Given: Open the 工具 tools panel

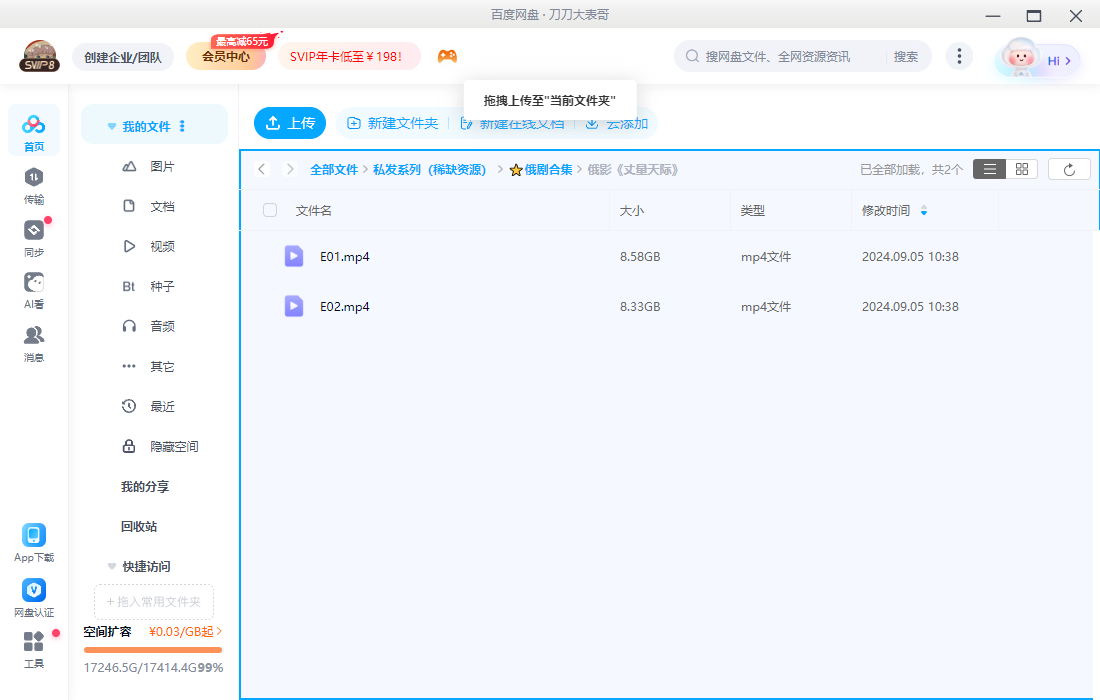Looking at the screenshot, I should pyautogui.click(x=33, y=648).
